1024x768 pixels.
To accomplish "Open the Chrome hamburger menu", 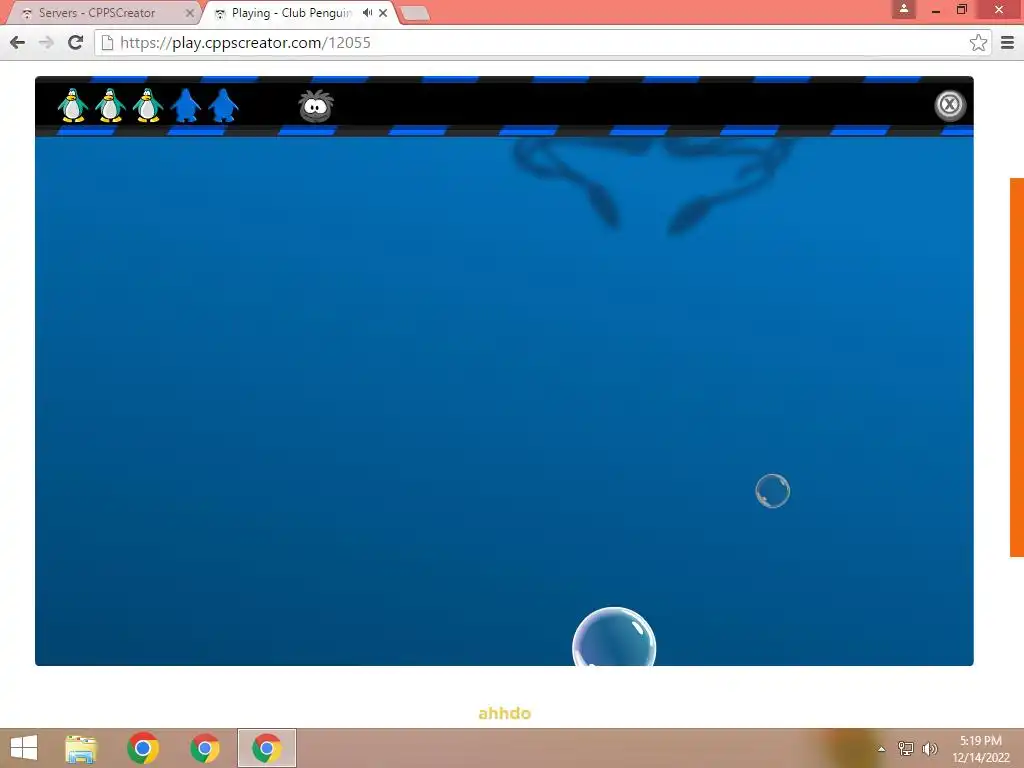I will pos(1008,43).
